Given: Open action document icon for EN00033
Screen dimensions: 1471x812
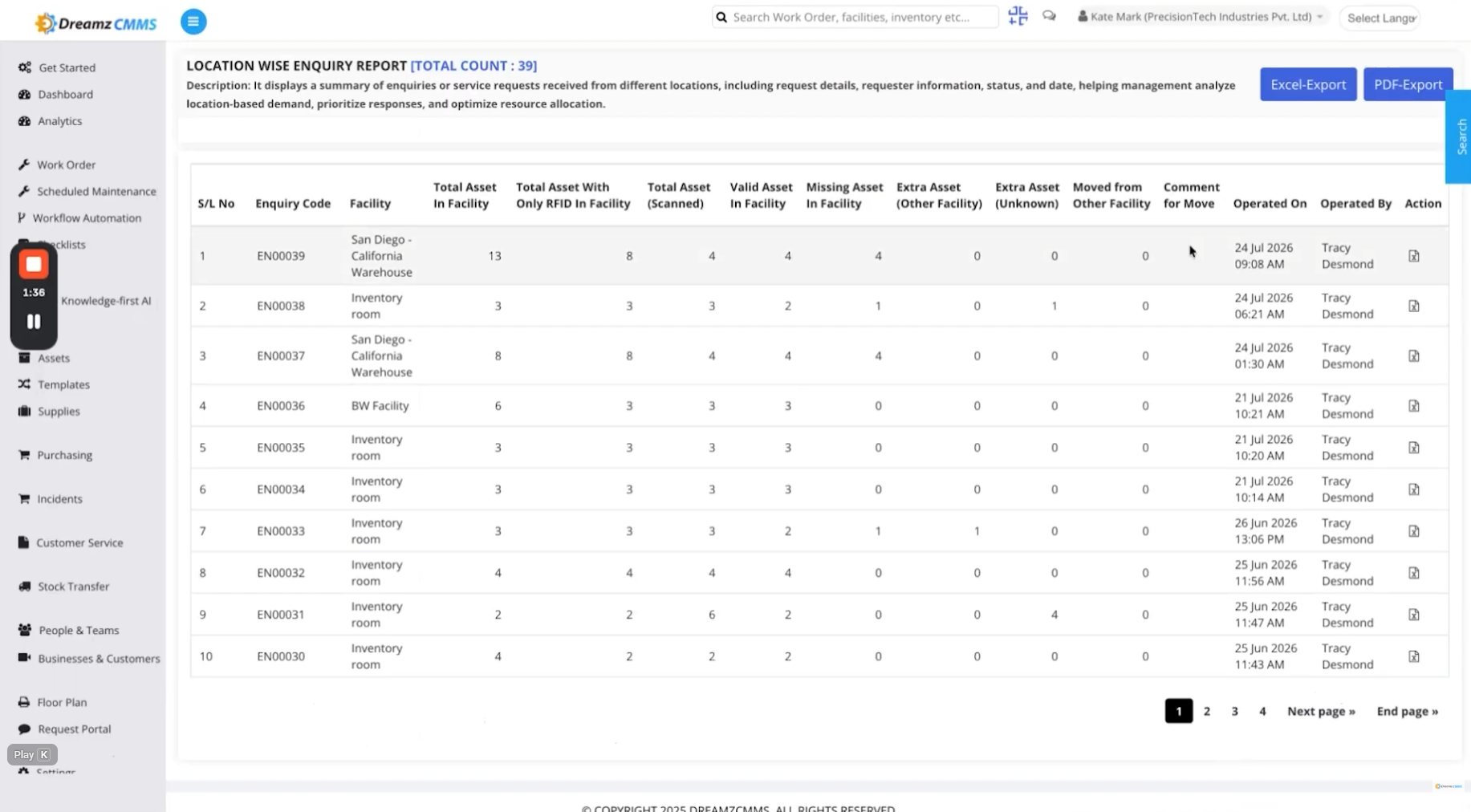Looking at the screenshot, I should pos(1413,531).
